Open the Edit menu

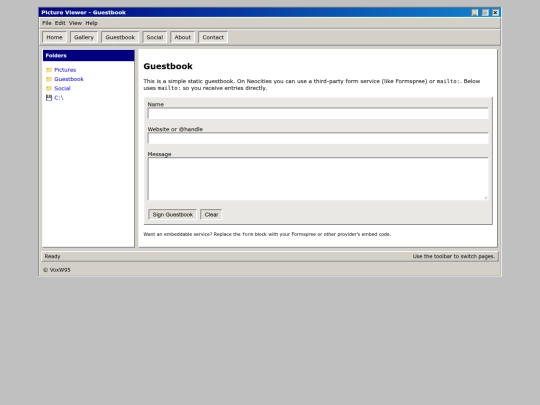click(60, 23)
